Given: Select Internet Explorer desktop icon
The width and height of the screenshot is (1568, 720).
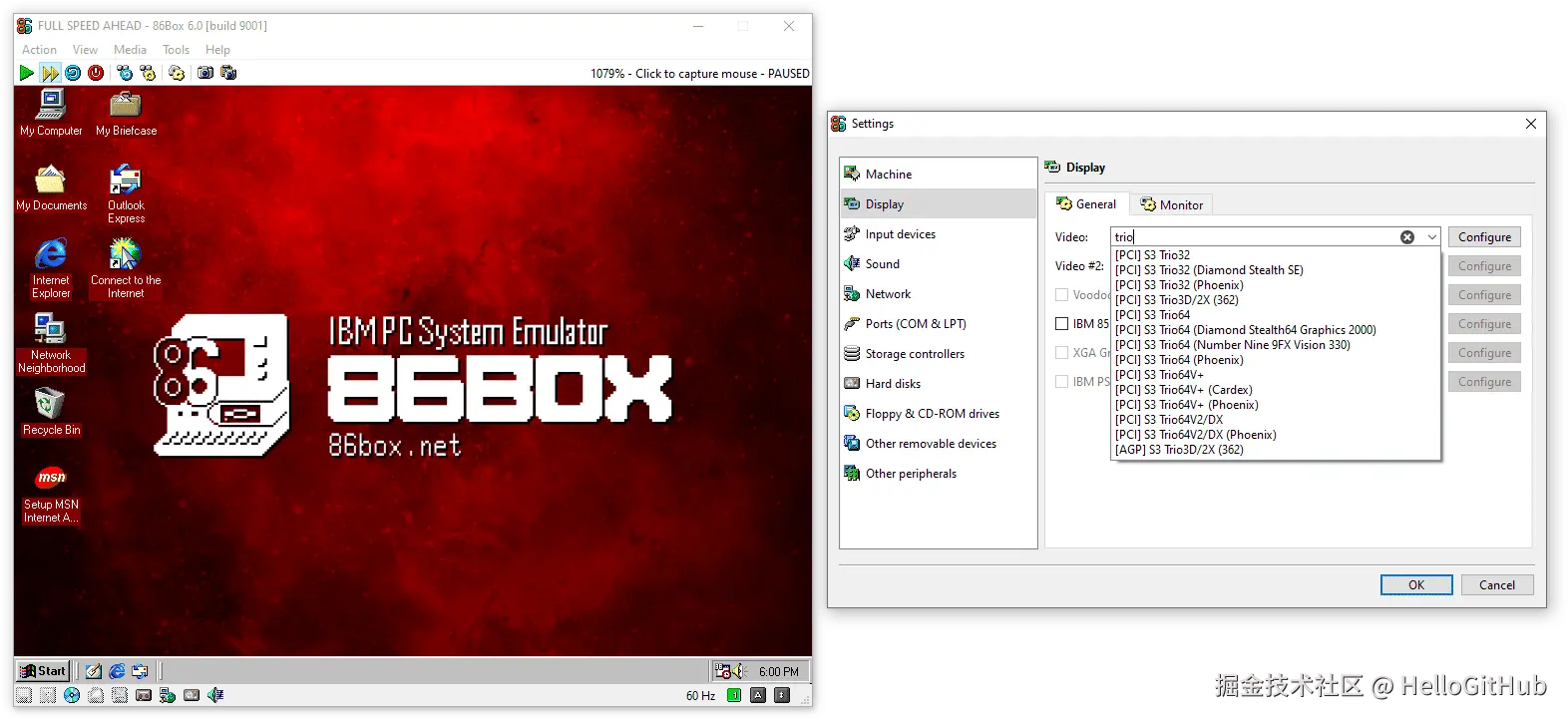Looking at the screenshot, I should coord(51,268).
